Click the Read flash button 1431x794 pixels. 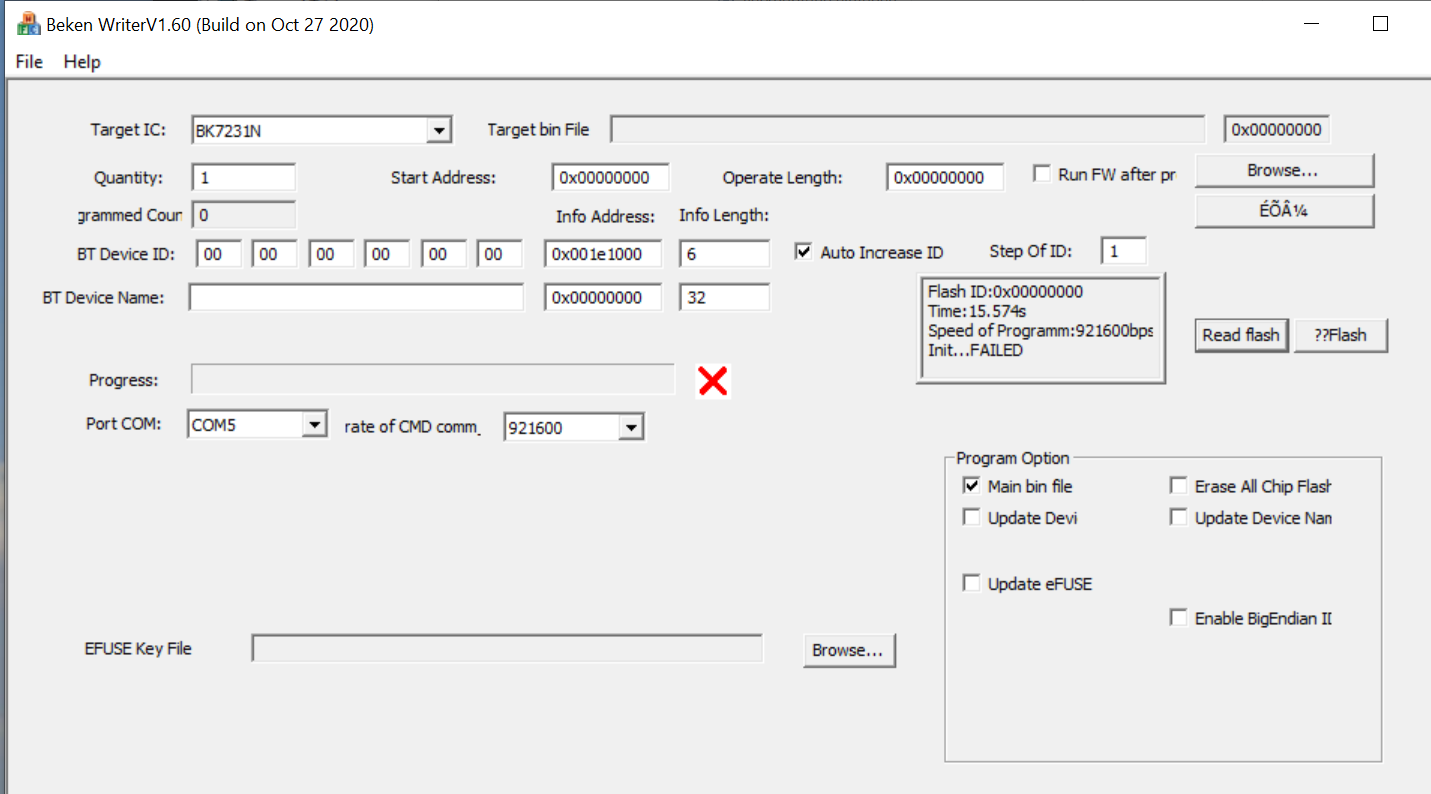point(1241,335)
